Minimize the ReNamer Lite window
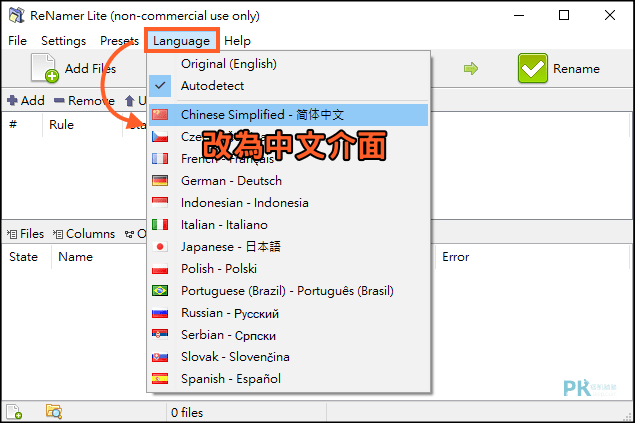Image resolution: width=635 pixels, height=423 pixels. 519,15
